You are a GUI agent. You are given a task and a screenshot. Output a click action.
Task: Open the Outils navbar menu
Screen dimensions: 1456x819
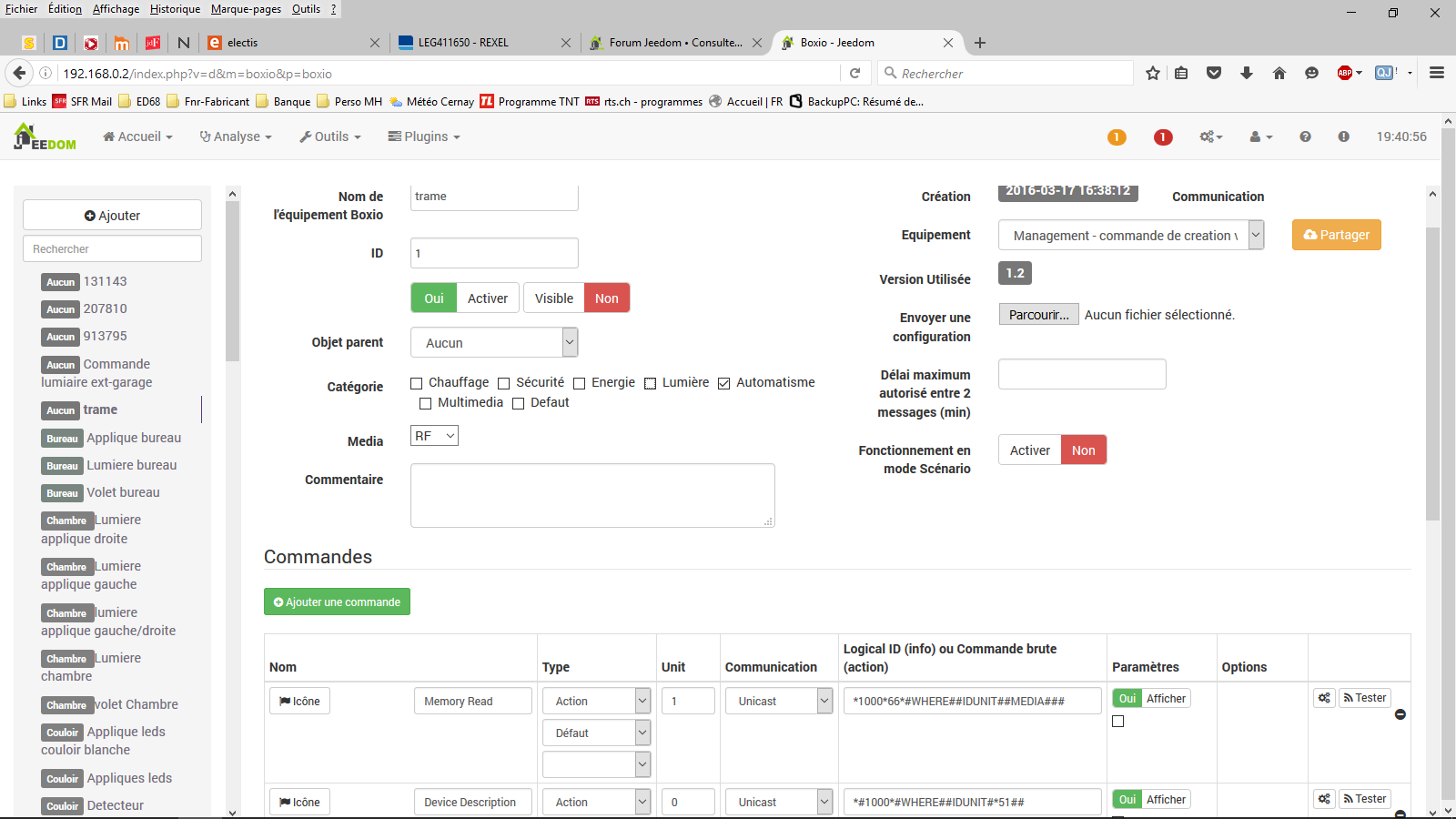tap(330, 136)
